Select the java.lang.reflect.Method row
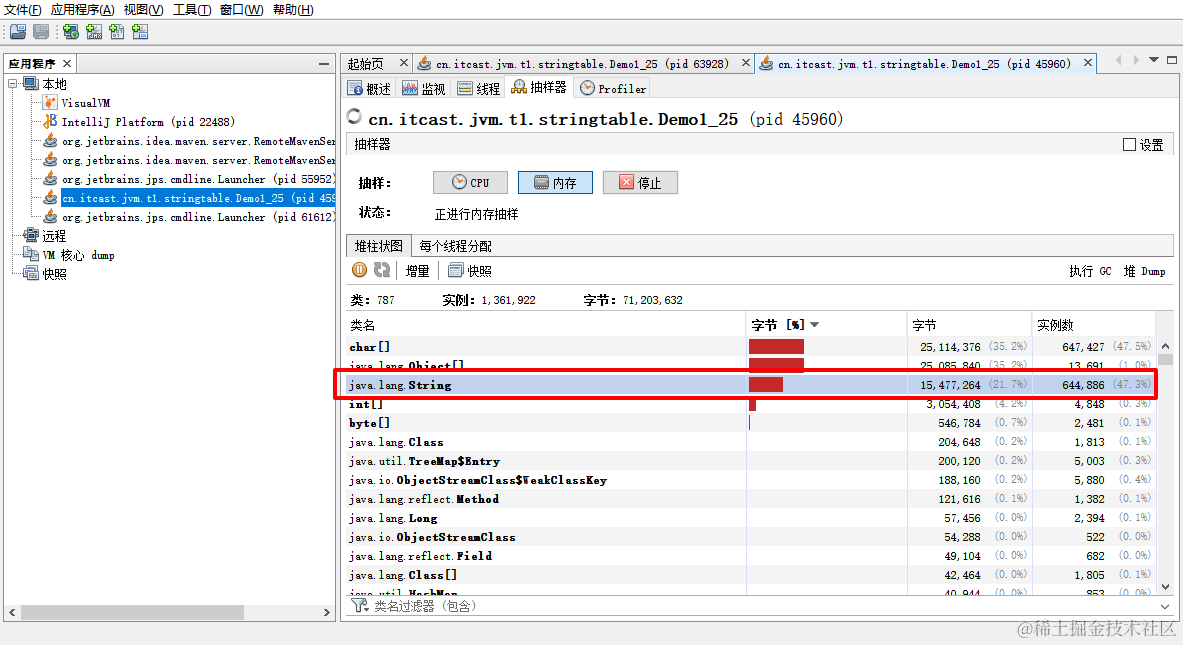This screenshot has height=645, width=1183. click(x=751, y=499)
